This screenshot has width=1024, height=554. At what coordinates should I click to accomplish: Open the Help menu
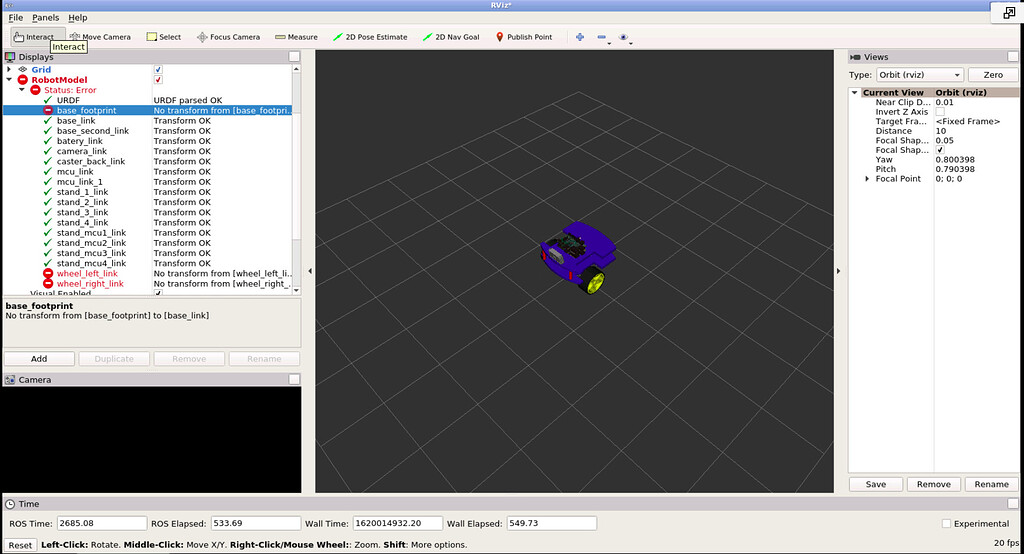(78, 18)
